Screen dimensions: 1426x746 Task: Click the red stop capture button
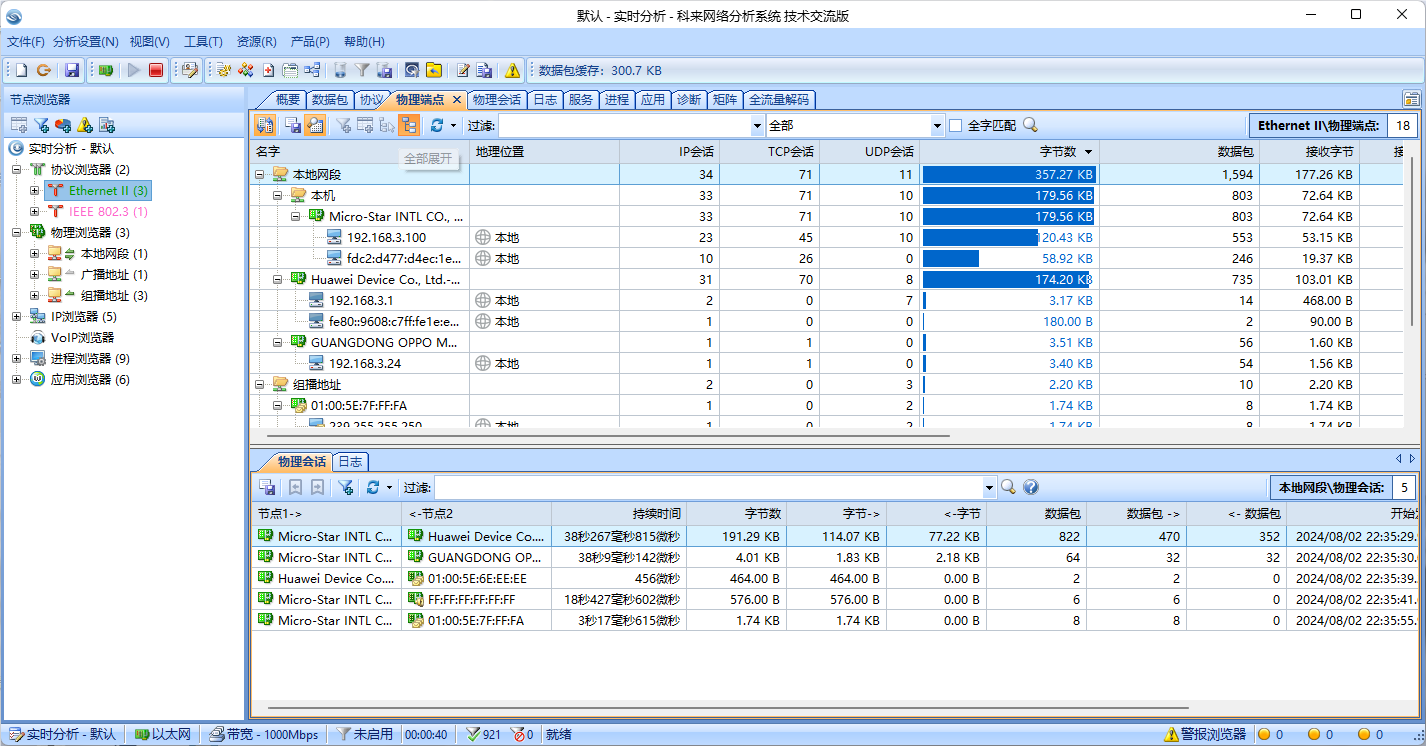156,70
